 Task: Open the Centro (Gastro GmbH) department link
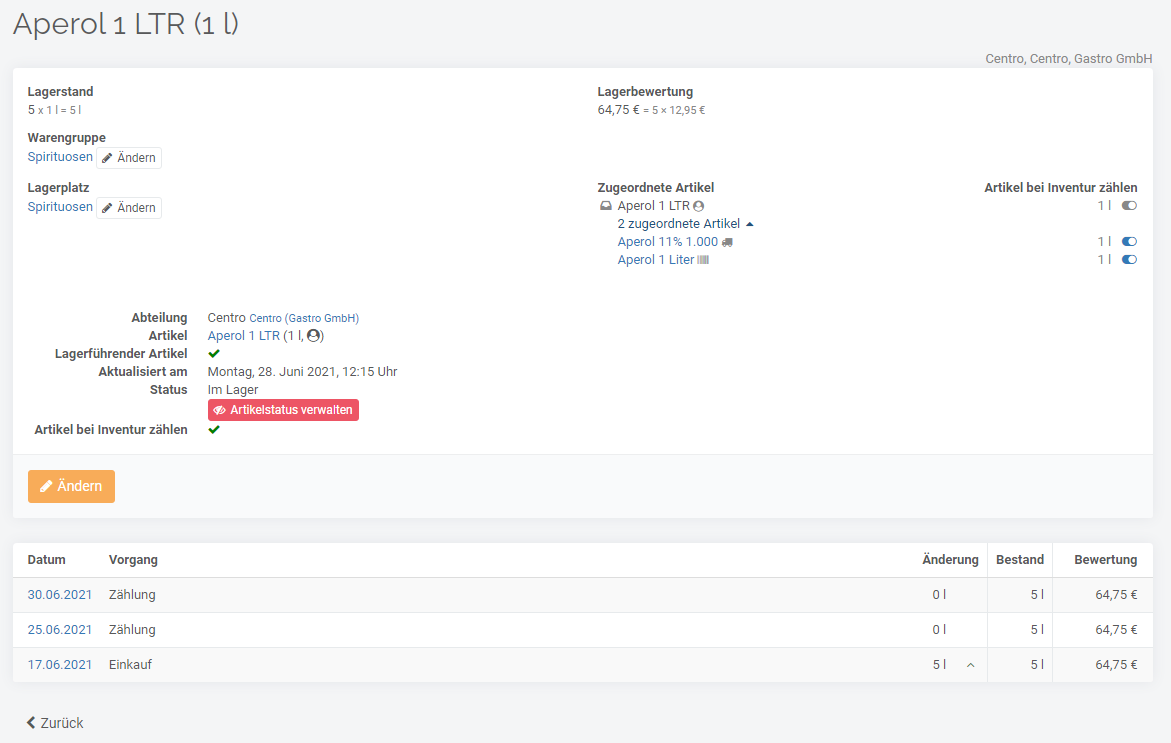point(304,318)
